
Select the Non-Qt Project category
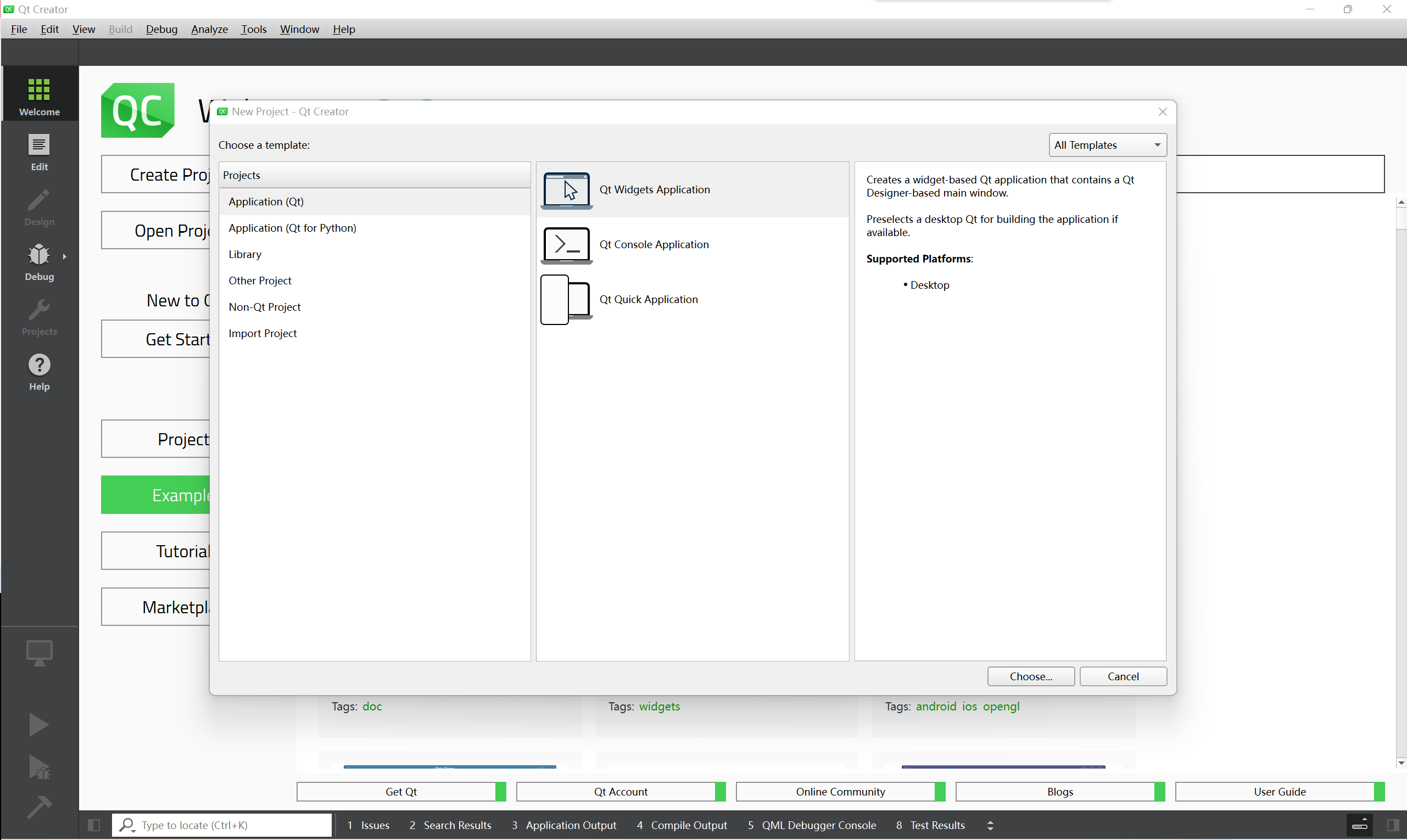tap(374, 307)
